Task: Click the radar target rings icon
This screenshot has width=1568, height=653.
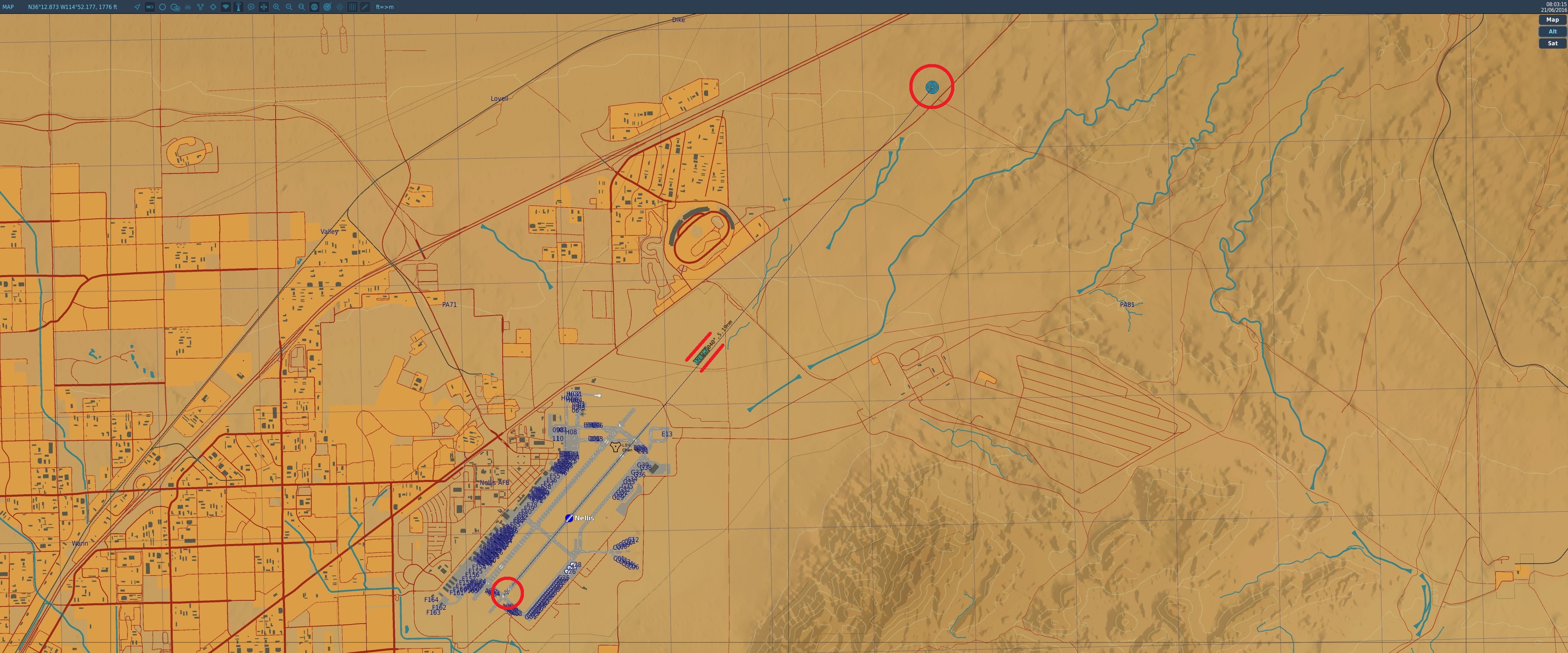Action: (327, 7)
